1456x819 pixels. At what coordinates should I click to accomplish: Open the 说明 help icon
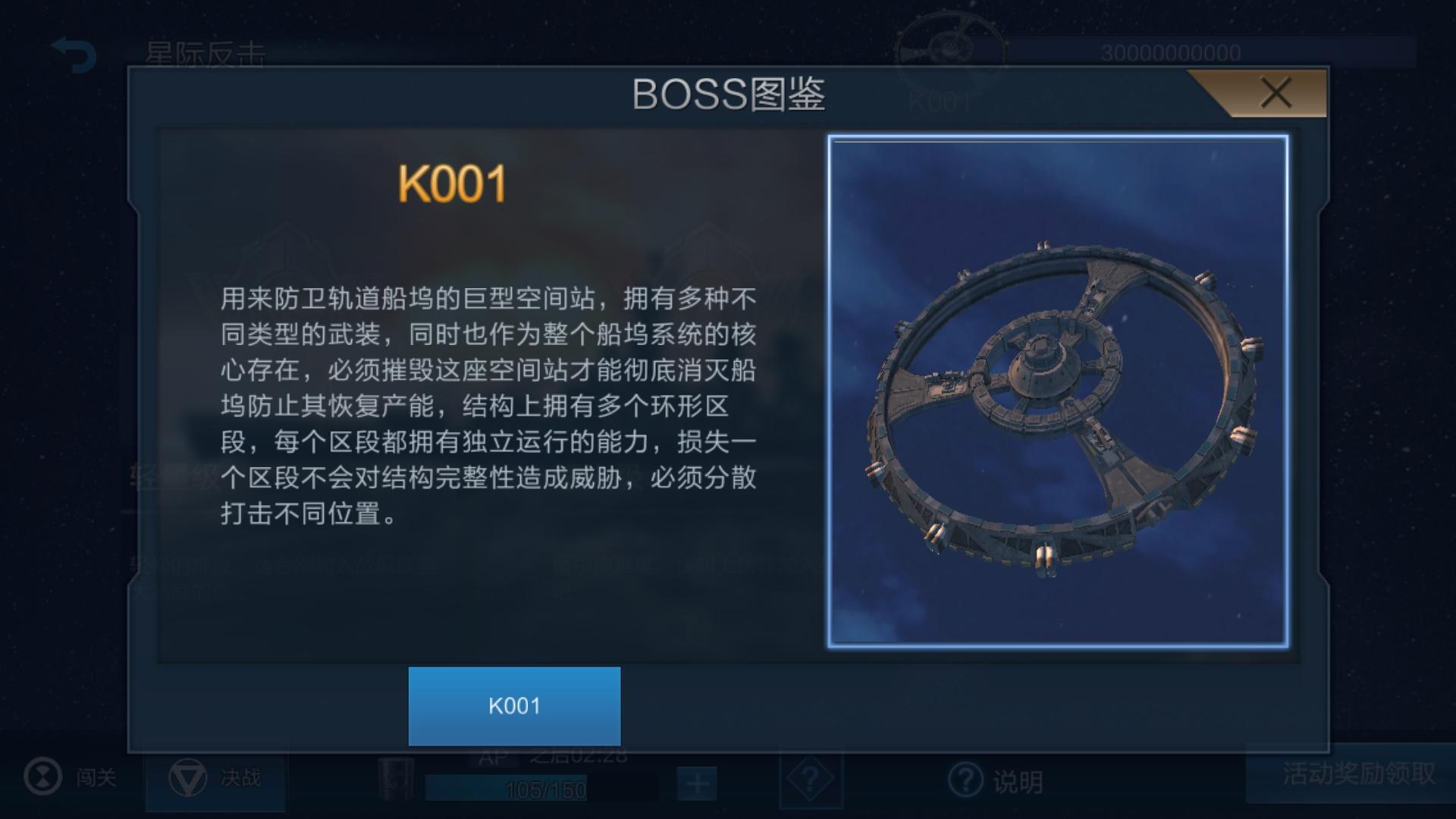(966, 780)
